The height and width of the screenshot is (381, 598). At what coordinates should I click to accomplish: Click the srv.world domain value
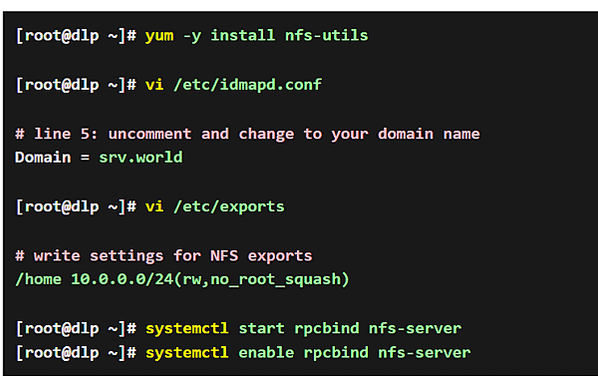(x=141, y=158)
